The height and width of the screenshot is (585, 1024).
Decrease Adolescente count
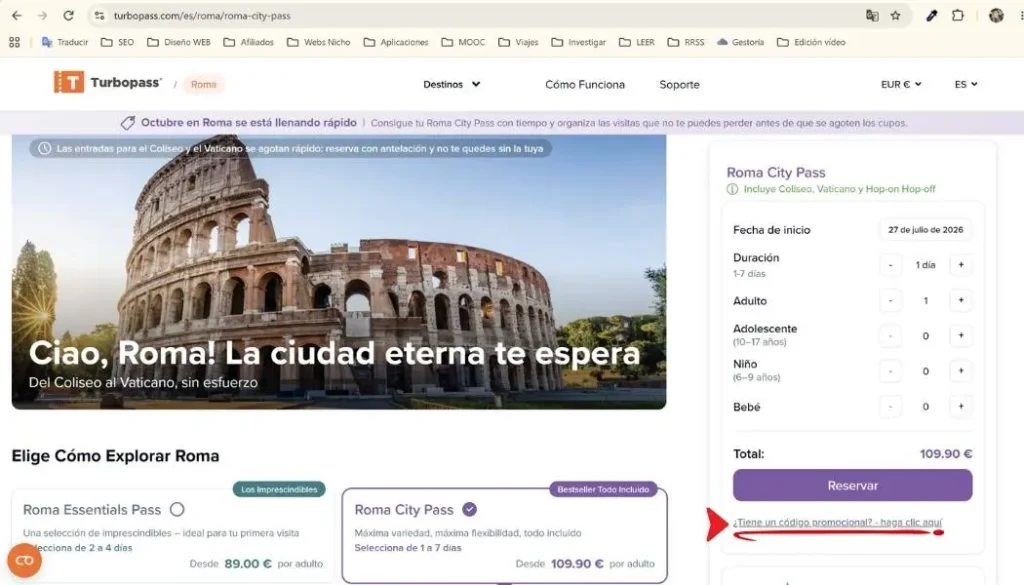coord(890,336)
